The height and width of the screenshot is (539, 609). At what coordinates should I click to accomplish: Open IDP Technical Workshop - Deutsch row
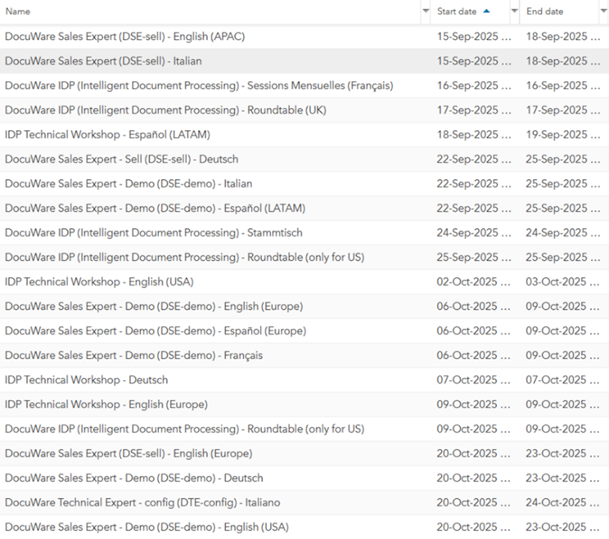click(86, 380)
